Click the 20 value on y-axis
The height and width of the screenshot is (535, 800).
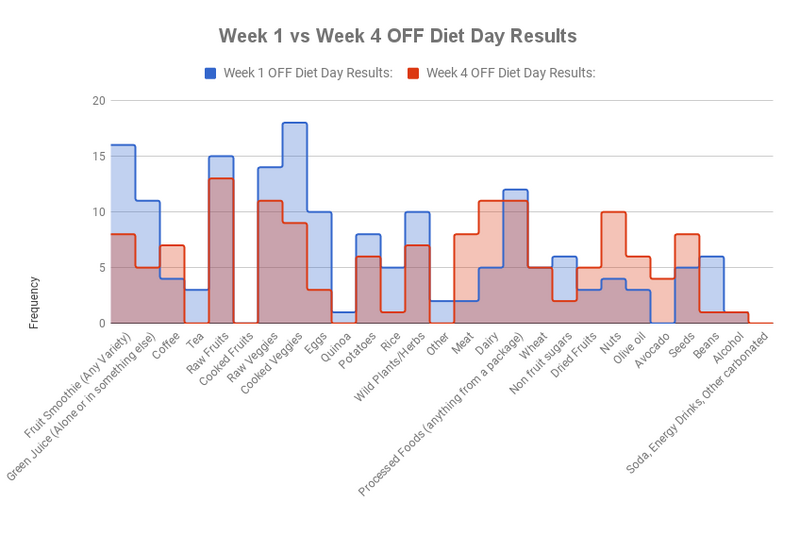(98, 101)
